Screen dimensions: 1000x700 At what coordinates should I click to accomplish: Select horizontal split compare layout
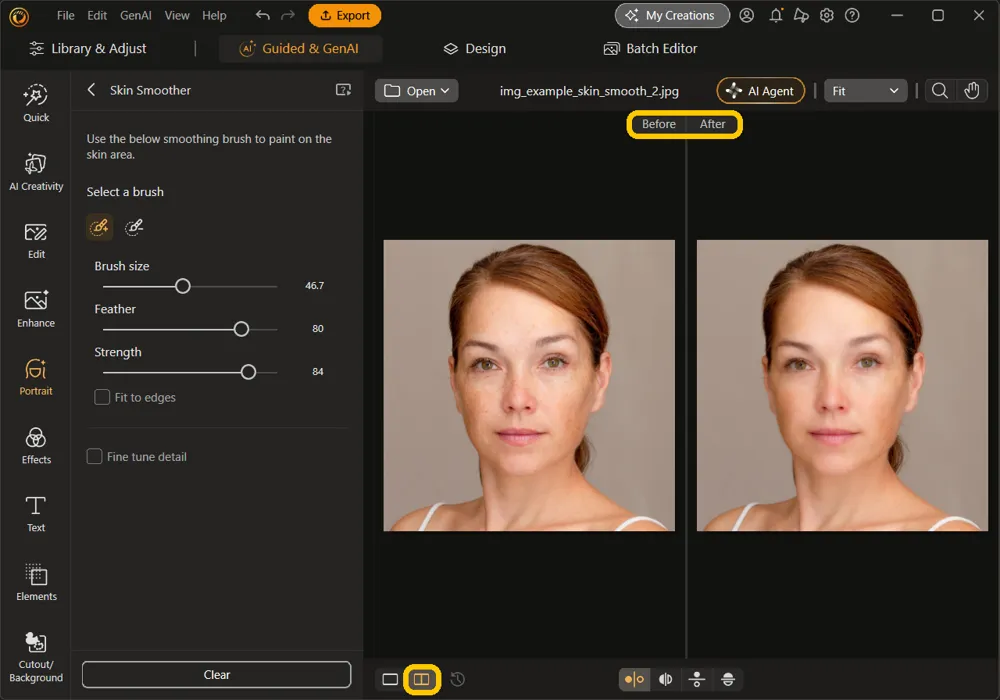pos(728,680)
